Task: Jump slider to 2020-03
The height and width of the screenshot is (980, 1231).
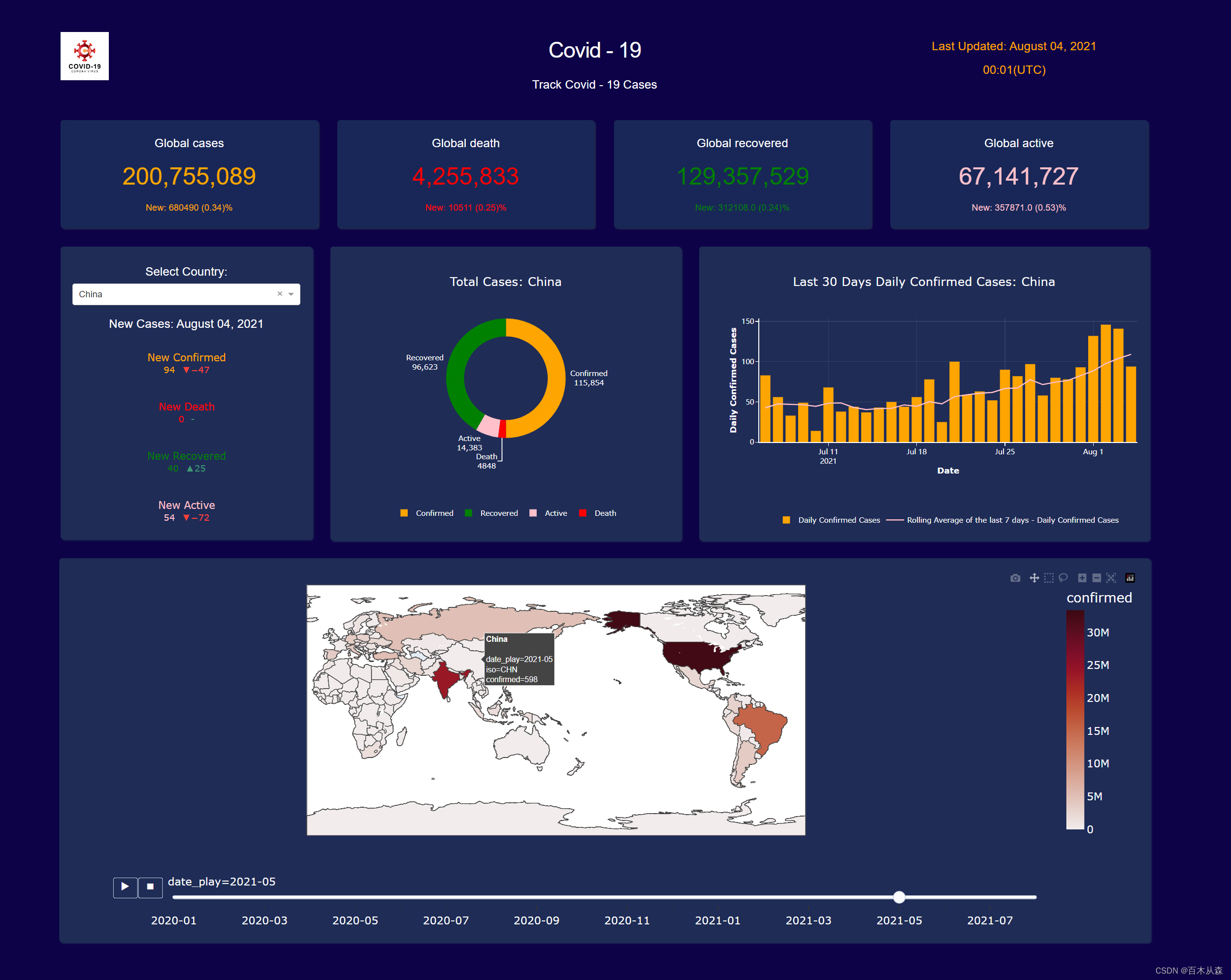Action: pos(264,919)
